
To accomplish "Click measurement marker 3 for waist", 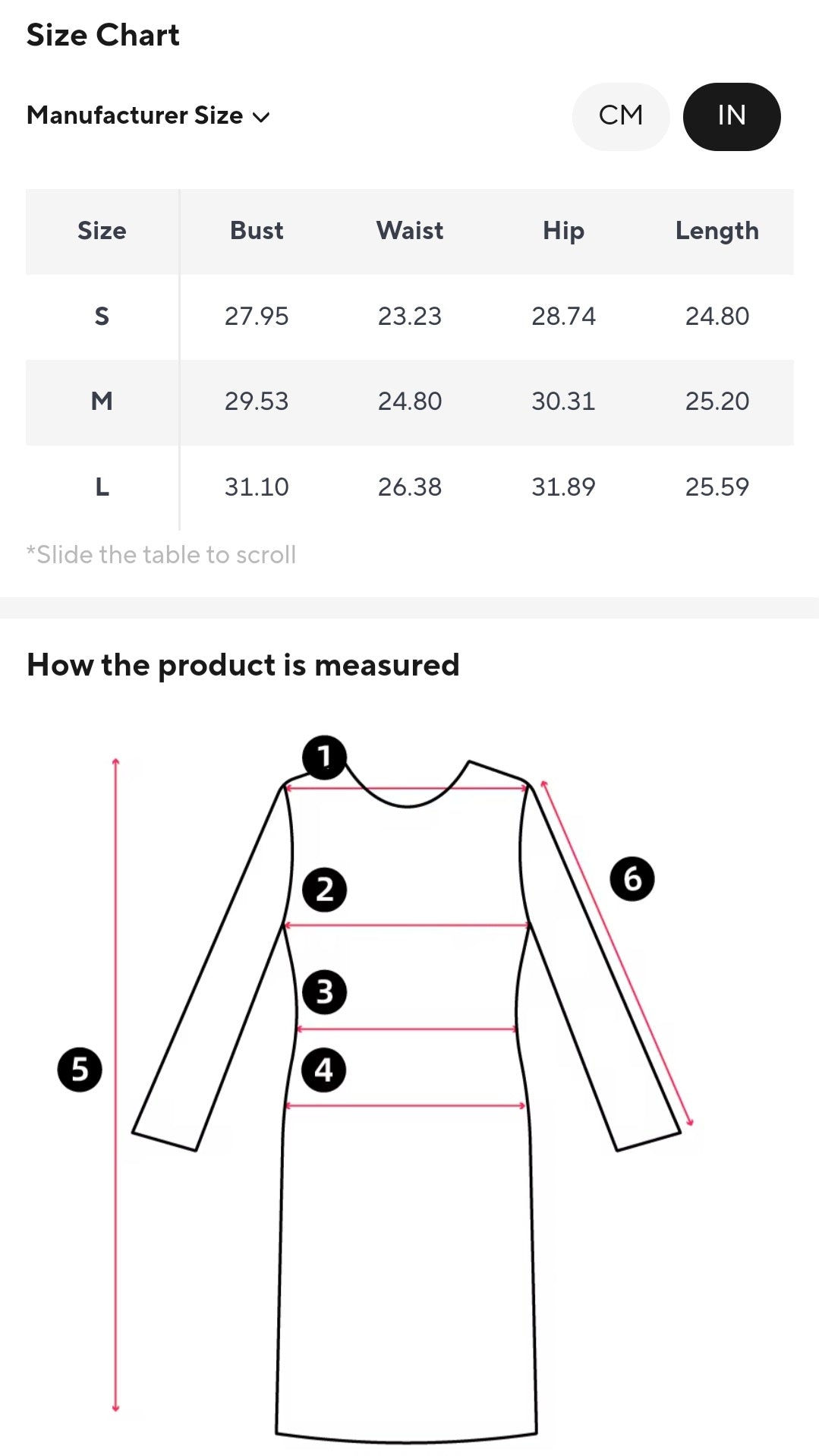I will 324,991.
